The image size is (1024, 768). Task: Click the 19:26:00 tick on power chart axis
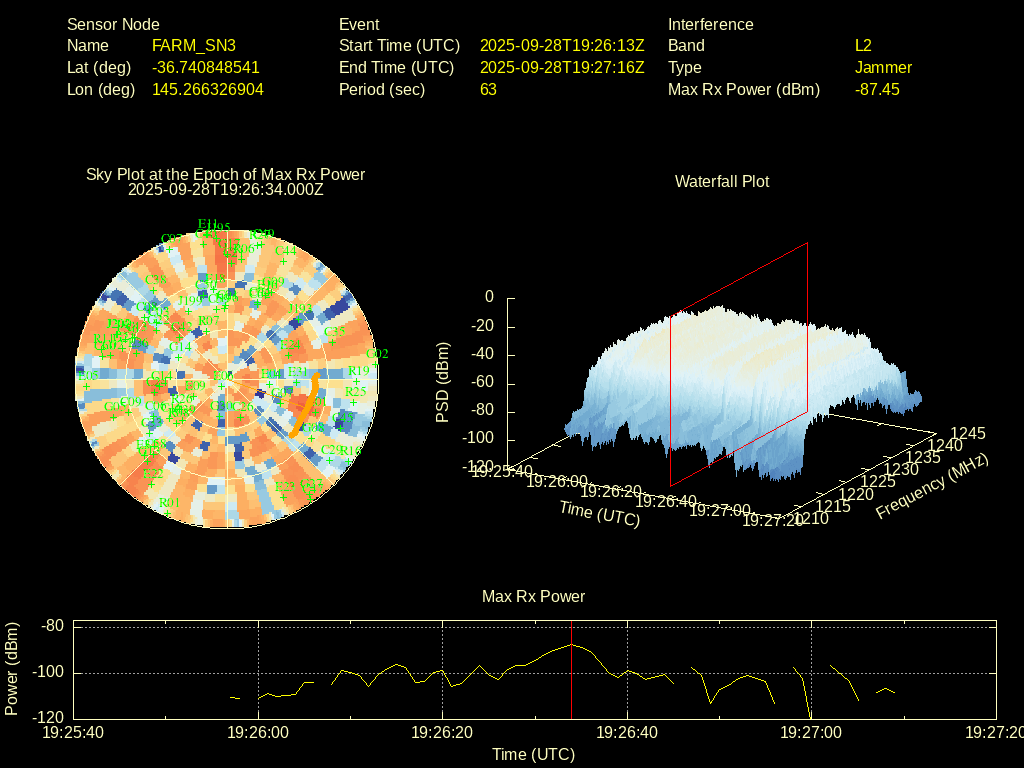pos(259,732)
